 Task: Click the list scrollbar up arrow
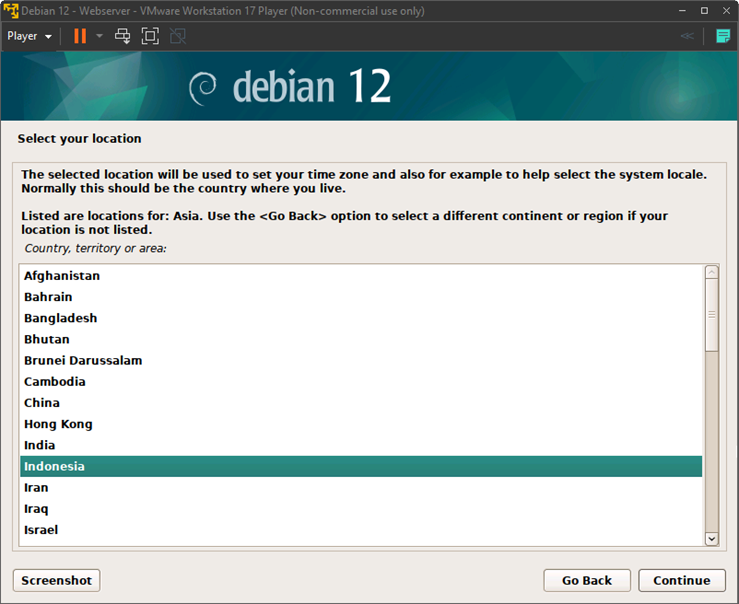[712, 272]
